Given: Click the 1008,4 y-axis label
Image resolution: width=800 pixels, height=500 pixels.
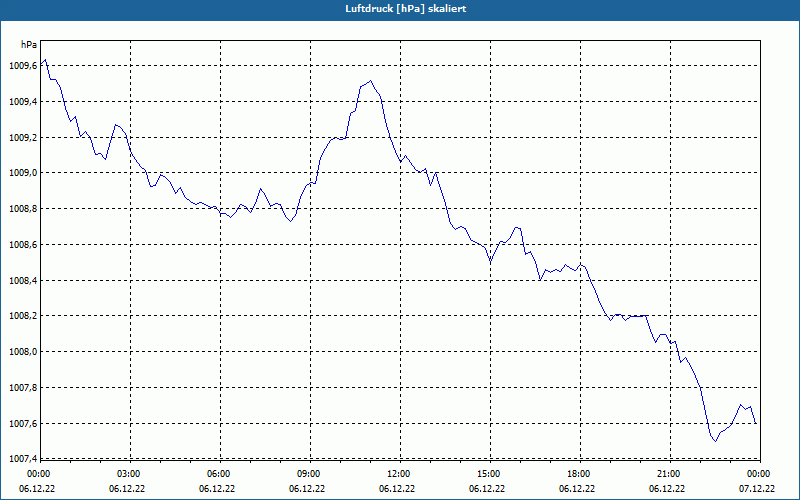Looking at the screenshot, I should (x=23, y=281).
